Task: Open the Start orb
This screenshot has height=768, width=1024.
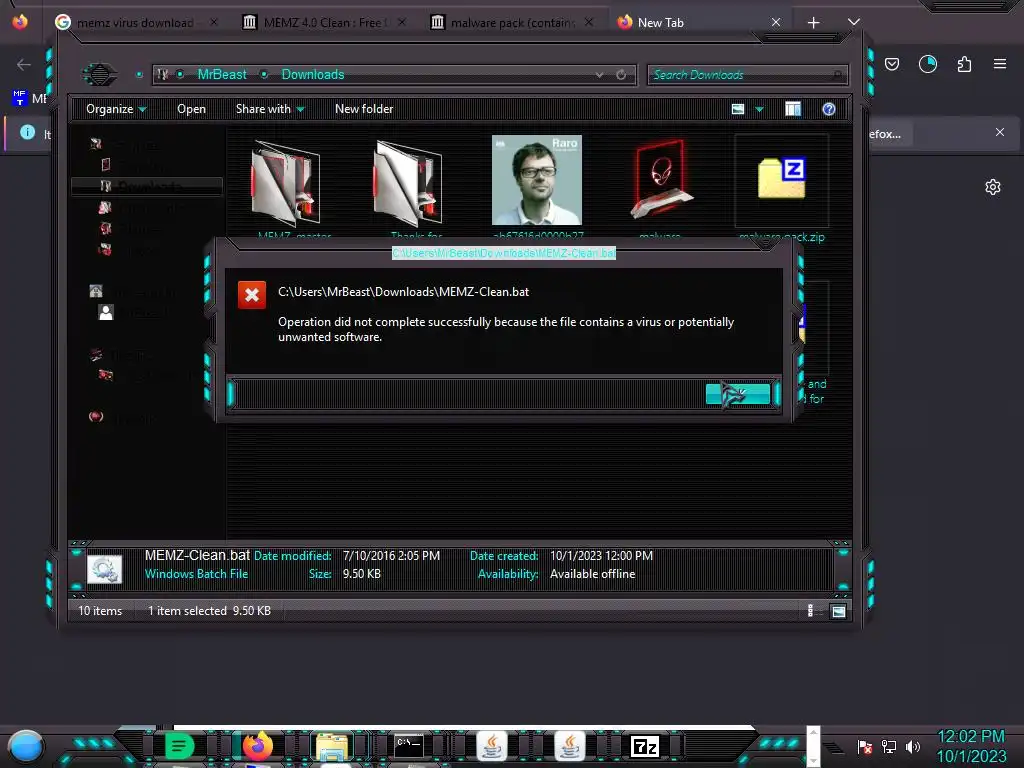Action: point(26,747)
